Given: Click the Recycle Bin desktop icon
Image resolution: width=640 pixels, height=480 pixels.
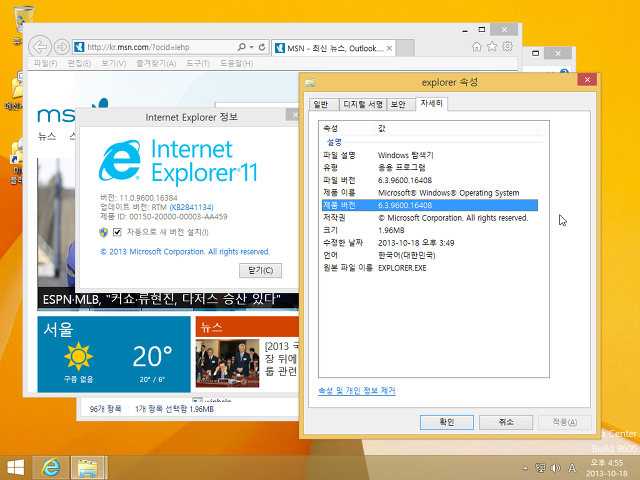Looking at the screenshot, I should 24,20.
